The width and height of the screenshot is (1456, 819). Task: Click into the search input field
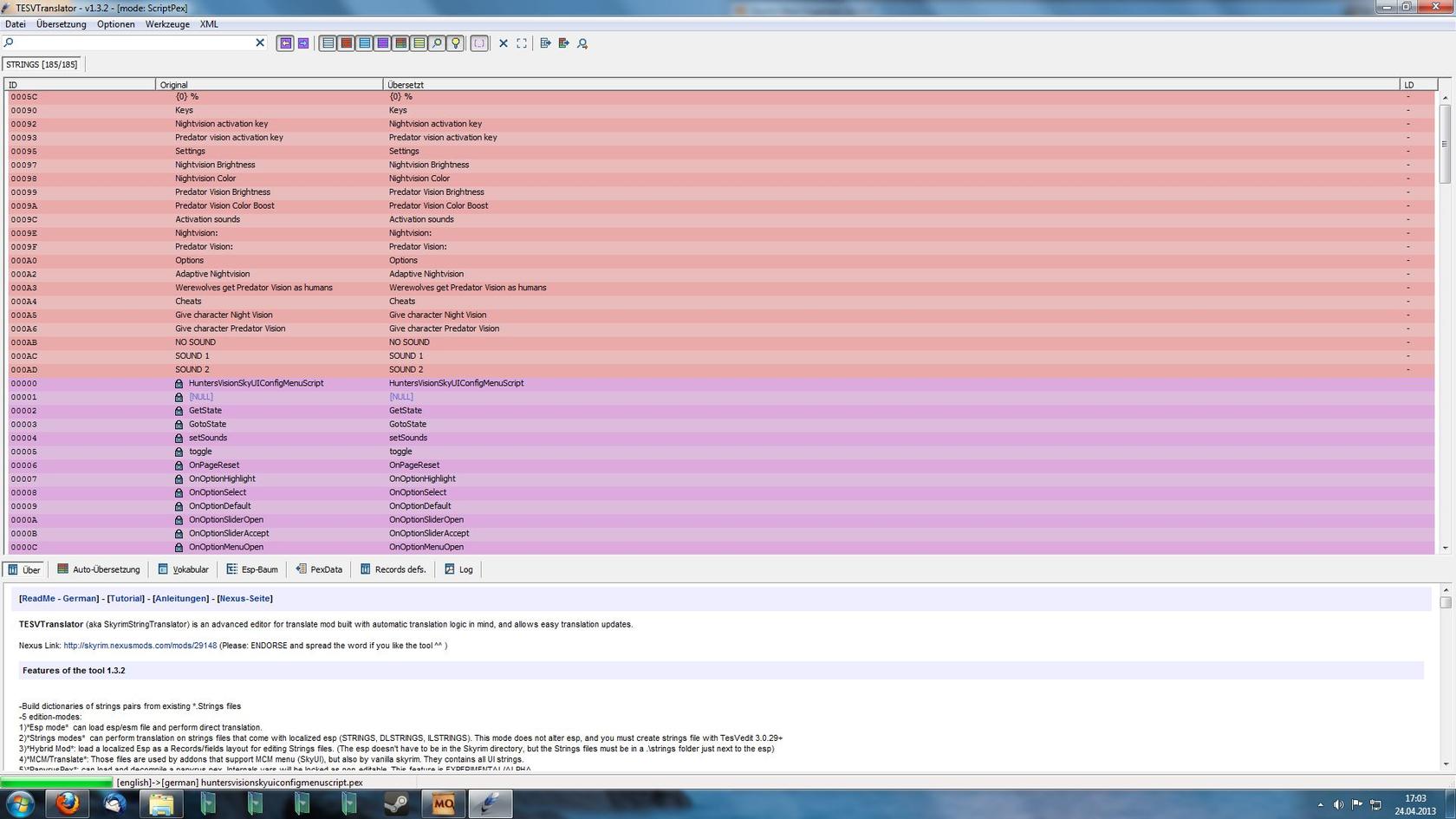point(130,42)
